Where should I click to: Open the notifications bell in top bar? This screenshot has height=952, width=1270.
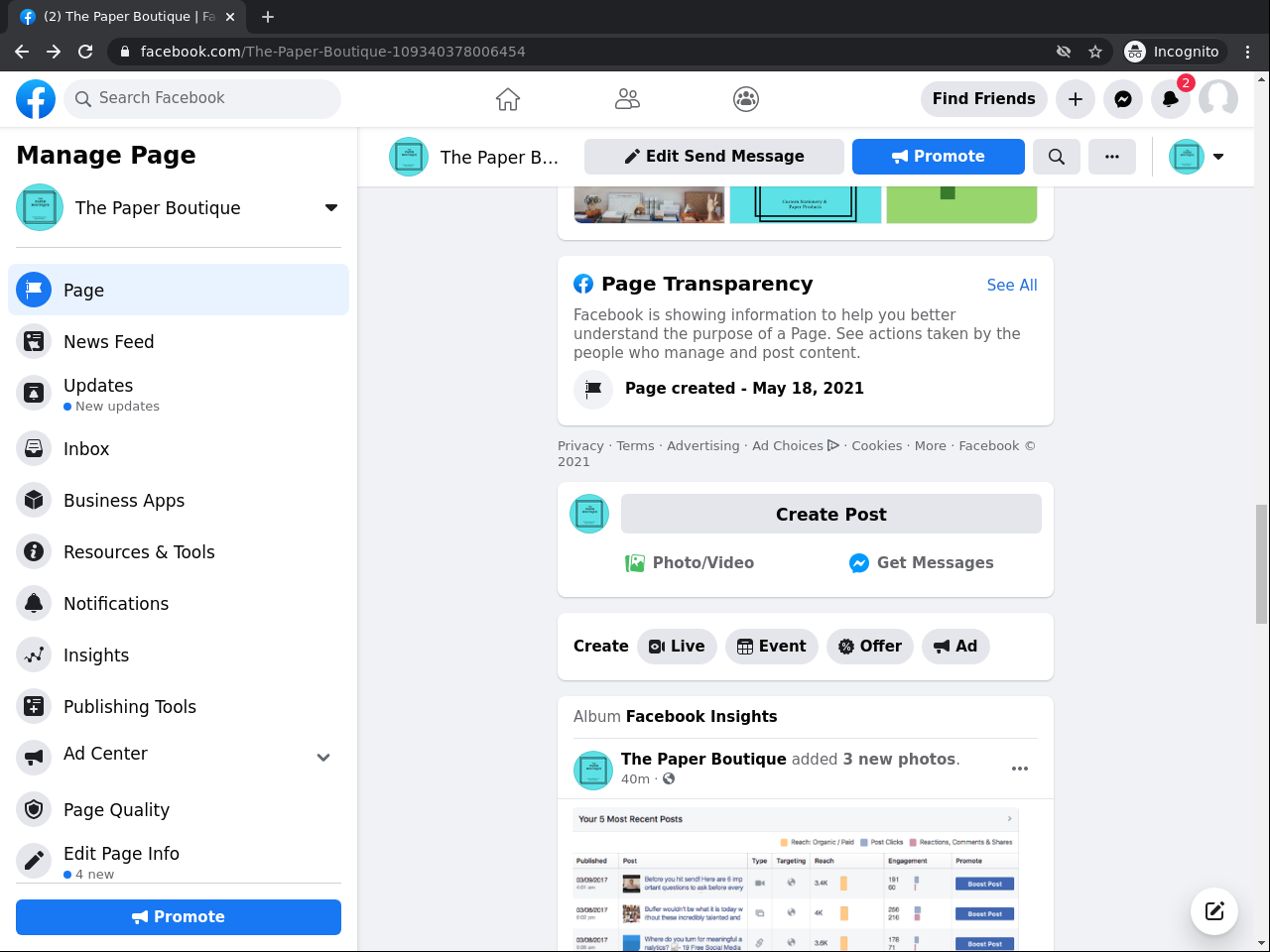pyautogui.click(x=1171, y=99)
